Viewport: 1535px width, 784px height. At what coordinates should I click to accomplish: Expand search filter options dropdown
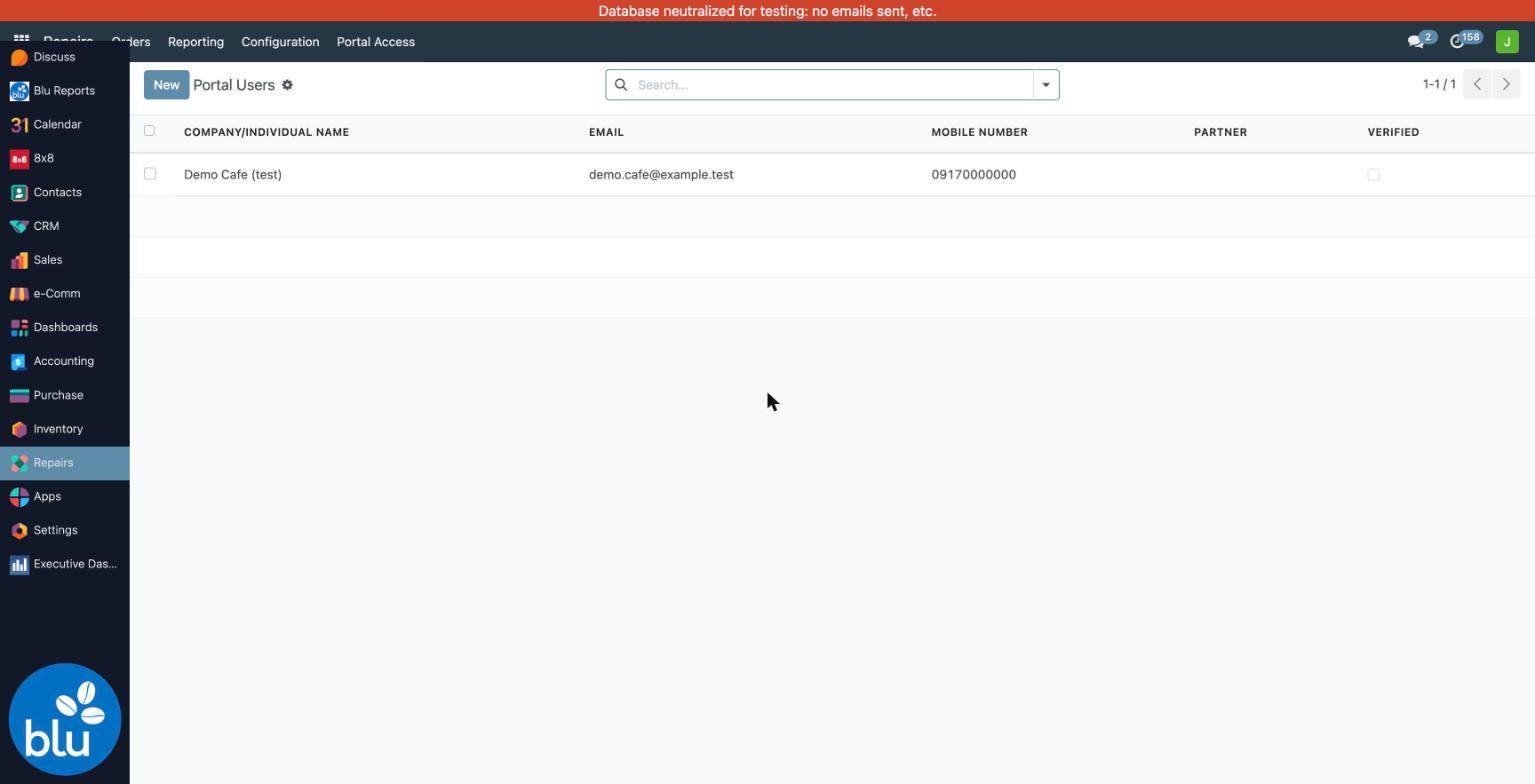coord(1046,85)
